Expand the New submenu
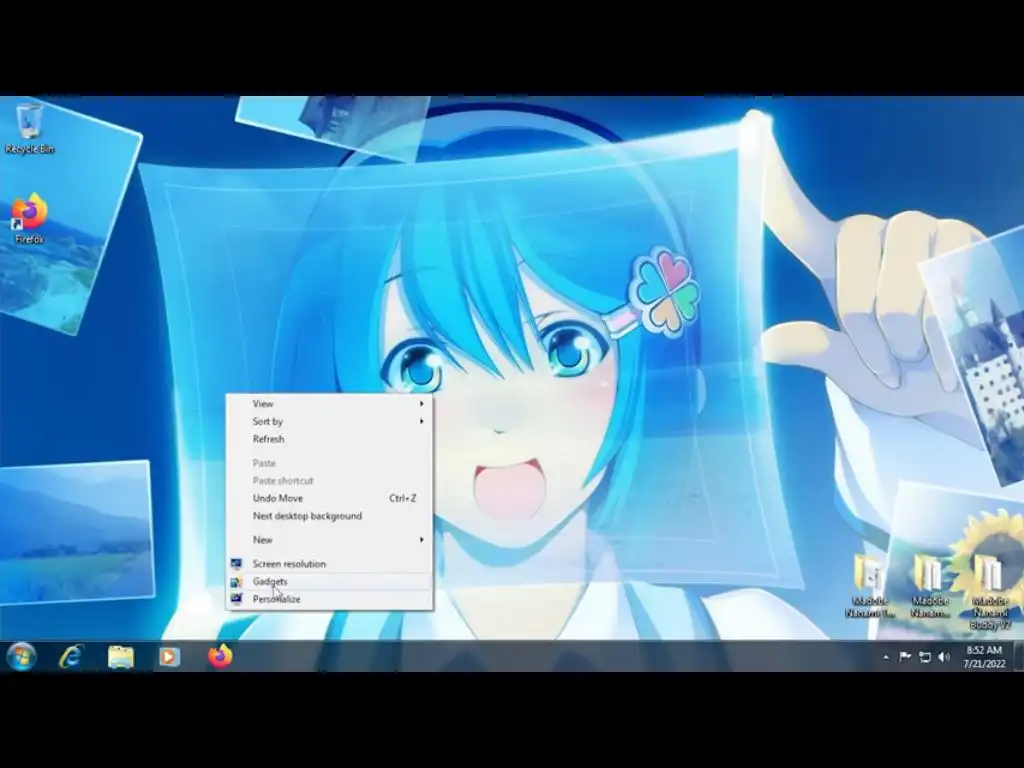Viewport: 1024px width, 768px height. pyautogui.click(x=329, y=539)
